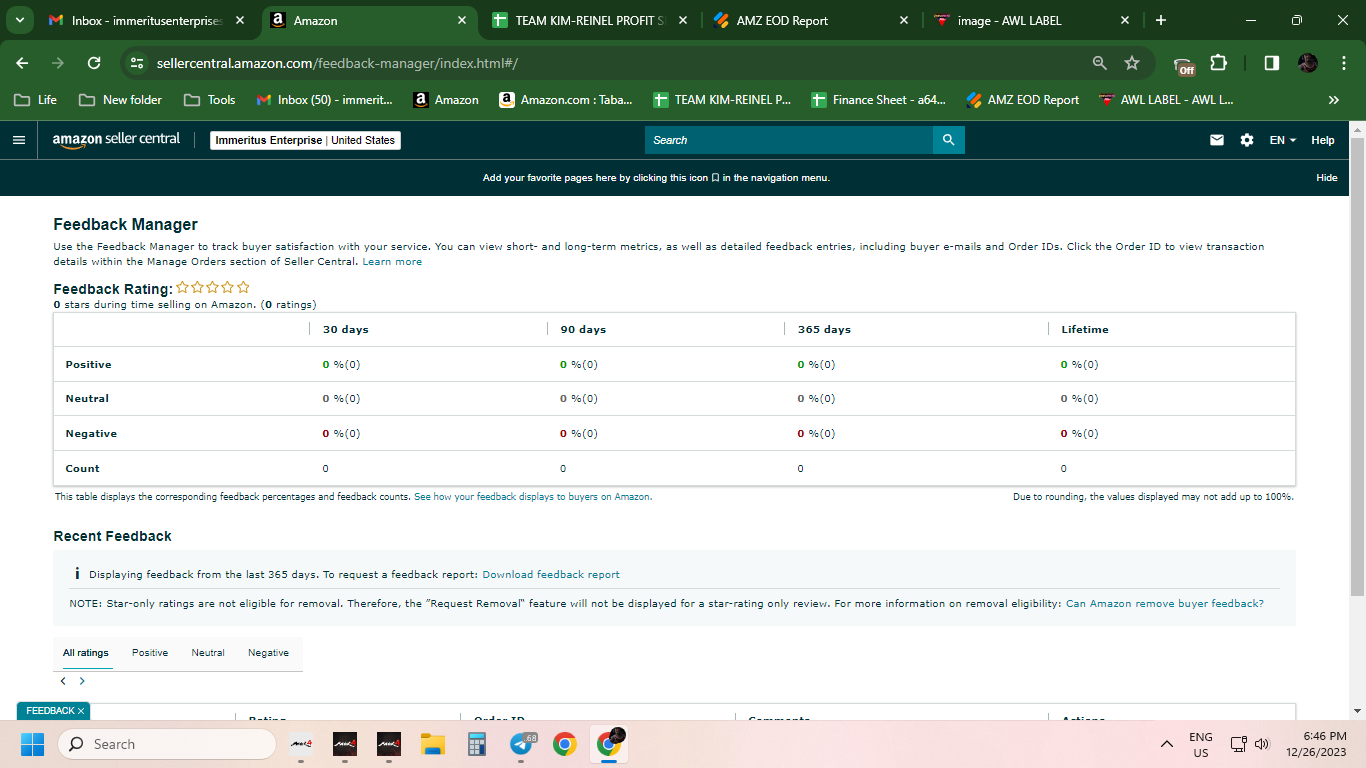This screenshot has width=1366, height=768.
Task: Click Hide on the favorites bar
Action: tap(1327, 178)
